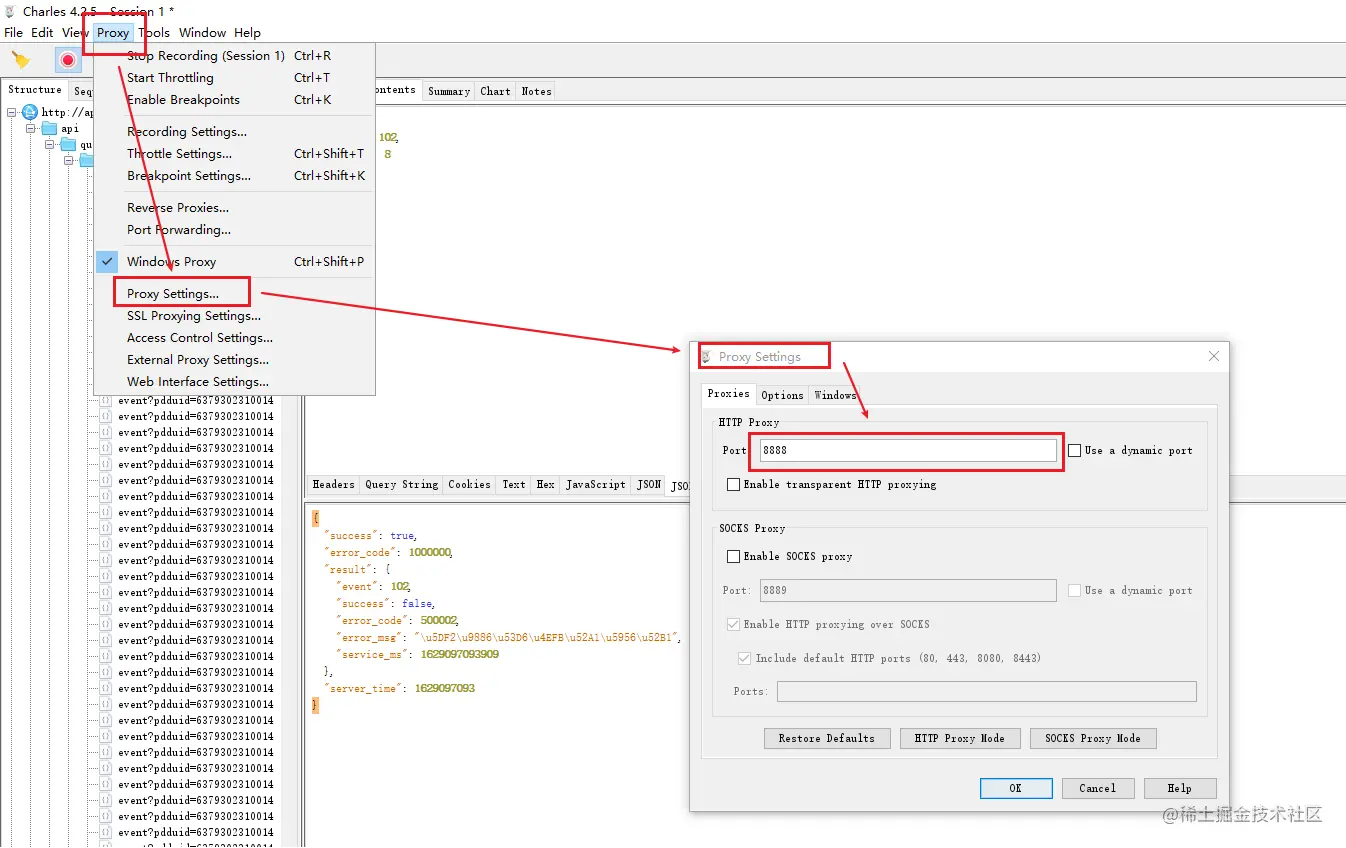This screenshot has width=1346, height=848.
Task: Click the "service_ms" JSON value line
Action: point(418,655)
